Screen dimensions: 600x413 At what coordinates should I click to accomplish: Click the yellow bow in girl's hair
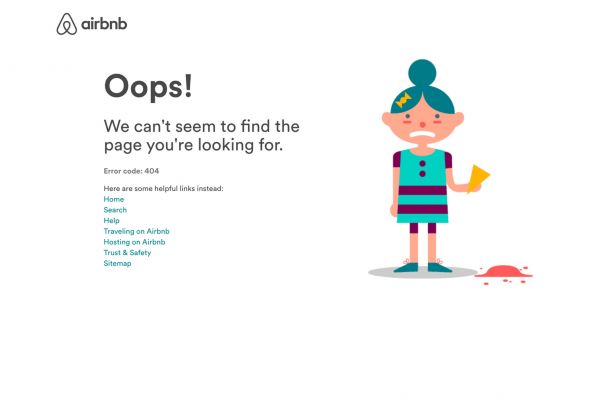[x=403, y=100]
